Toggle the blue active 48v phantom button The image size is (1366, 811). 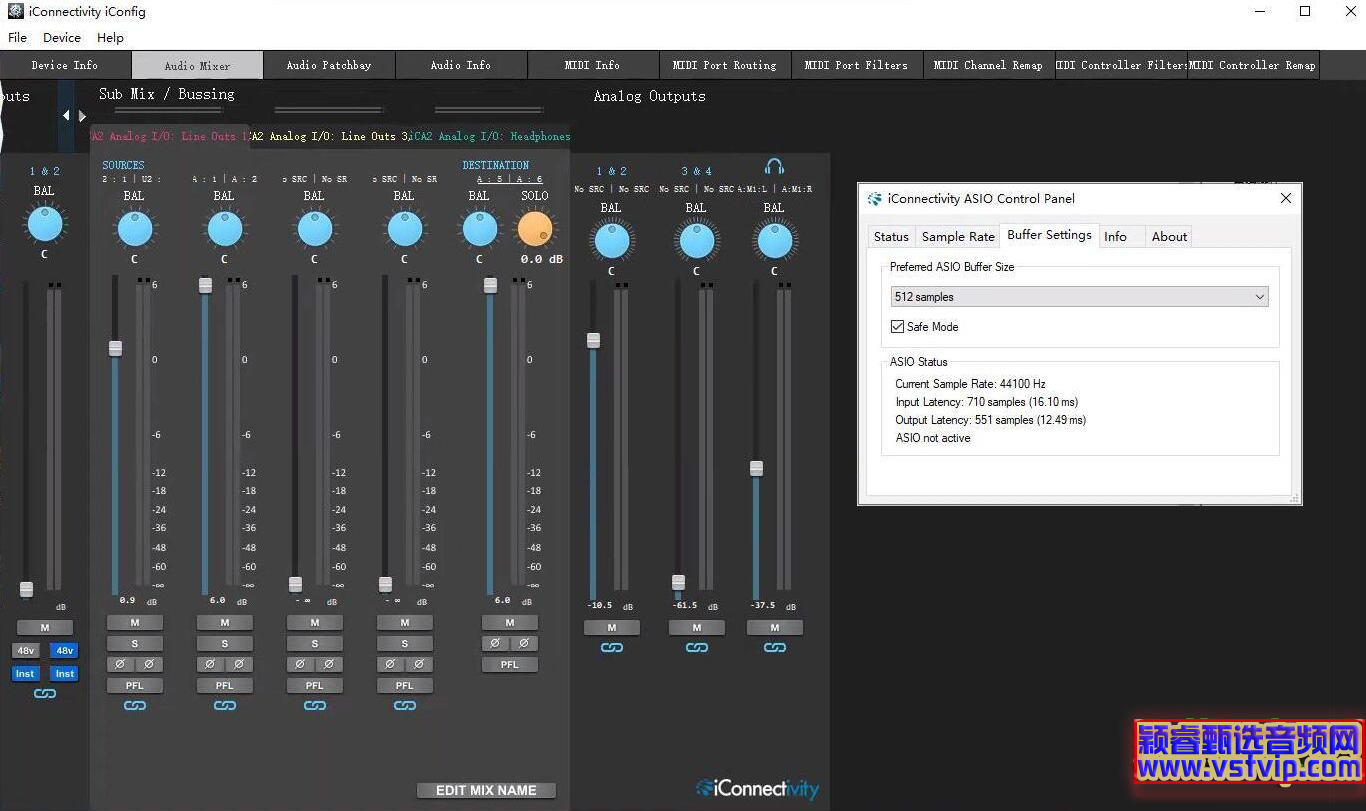[65, 651]
